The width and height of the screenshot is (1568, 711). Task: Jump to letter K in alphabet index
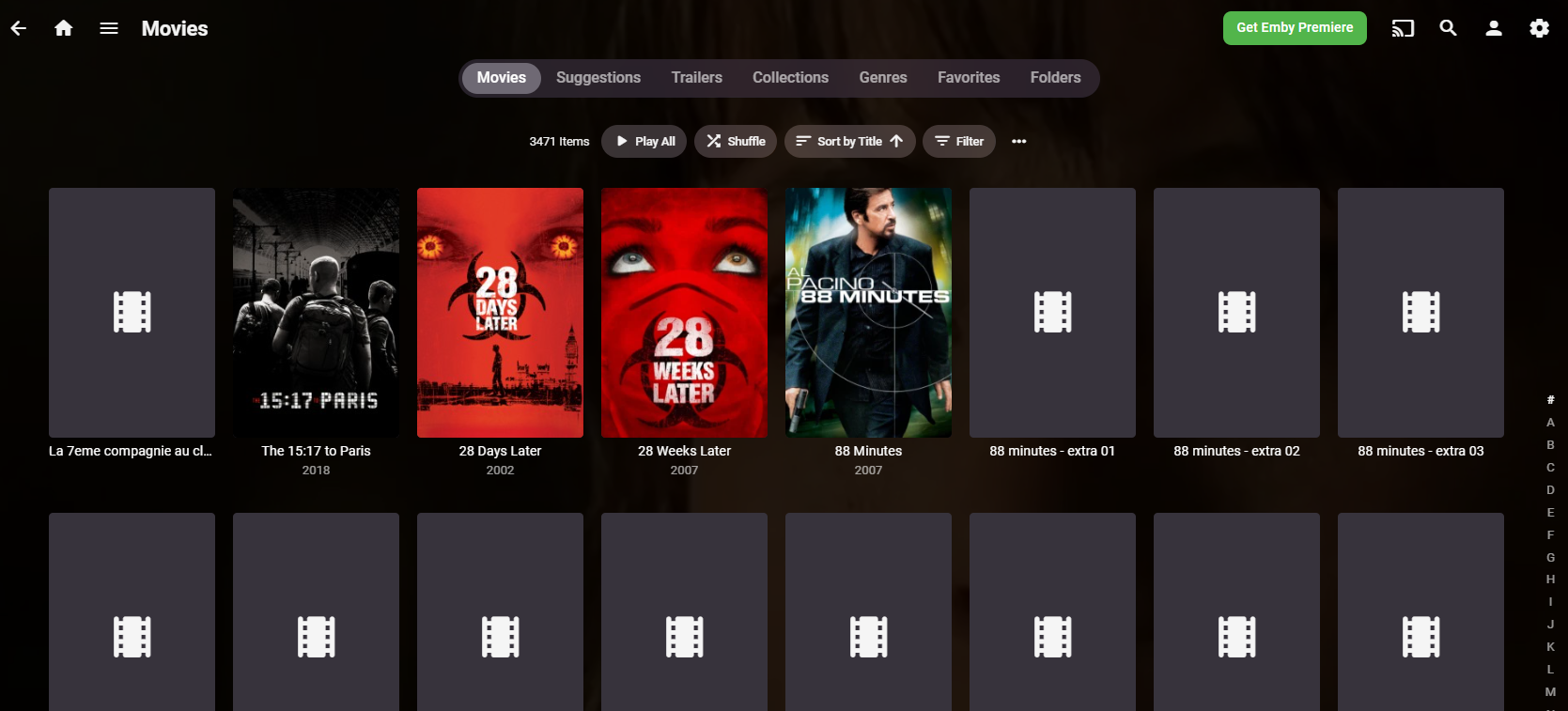pos(1550,647)
